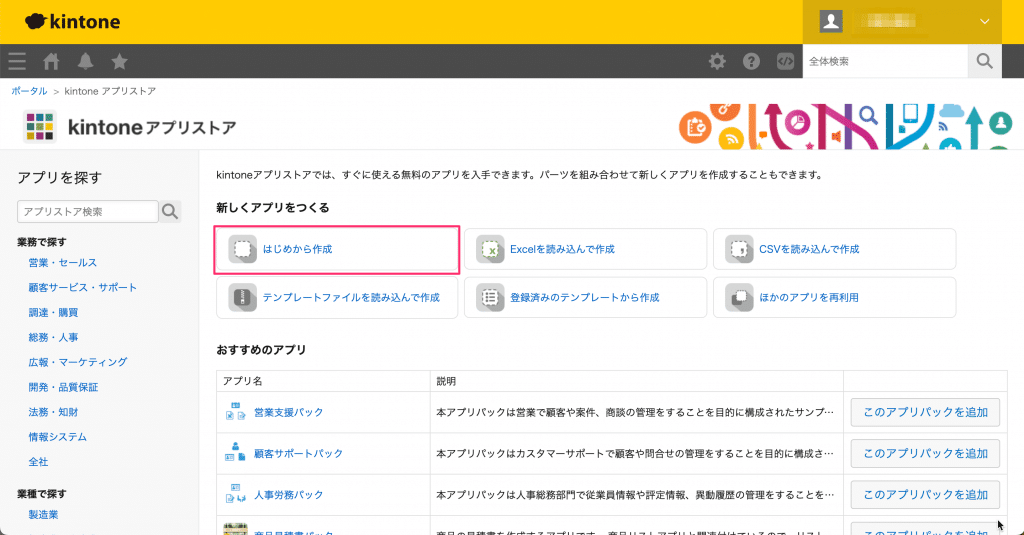The width and height of the screenshot is (1024, 535).
Task: Select はじめから作成
Action: (337, 250)
